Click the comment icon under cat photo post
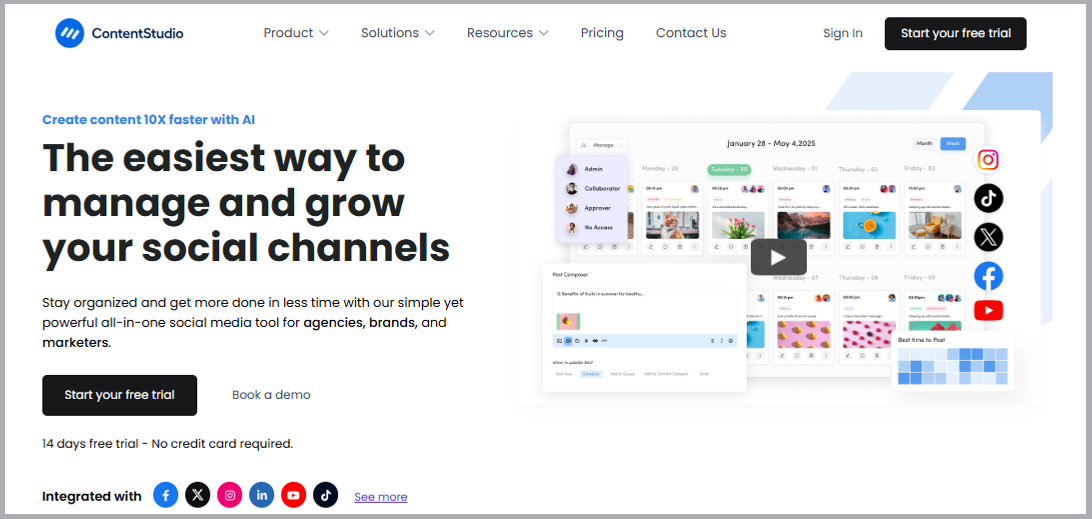 666,247
